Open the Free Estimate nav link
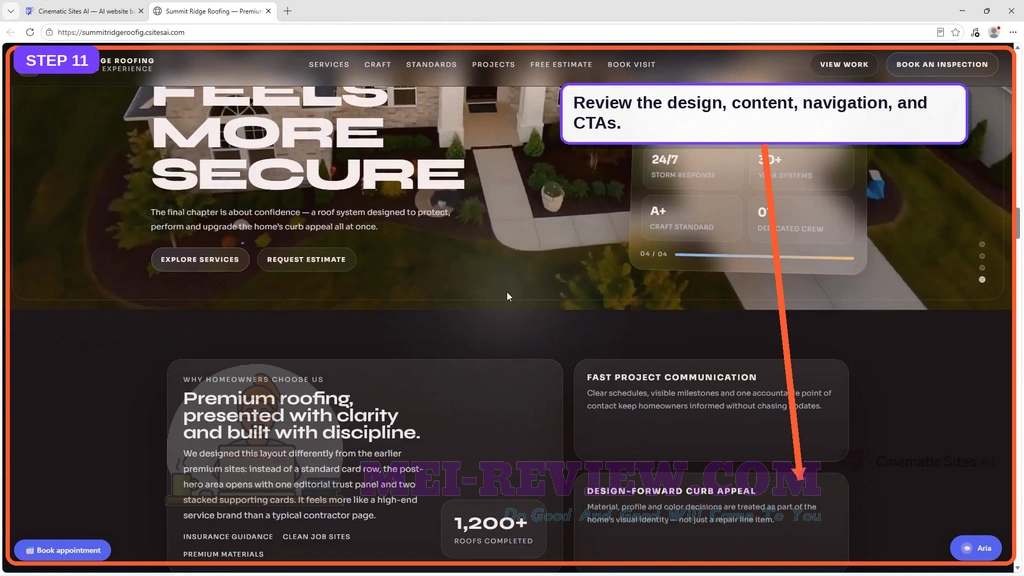 click(x=561, y=65)
